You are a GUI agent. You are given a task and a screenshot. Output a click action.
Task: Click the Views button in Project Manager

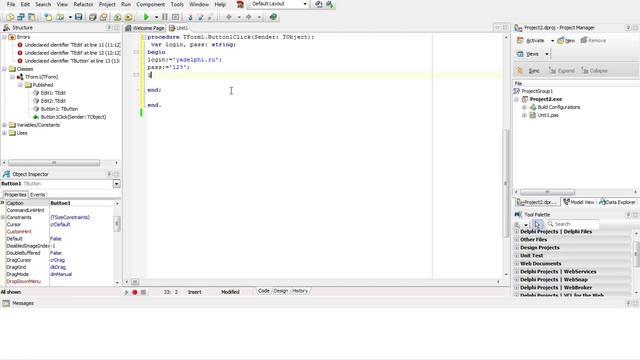(x=529, y=54)
